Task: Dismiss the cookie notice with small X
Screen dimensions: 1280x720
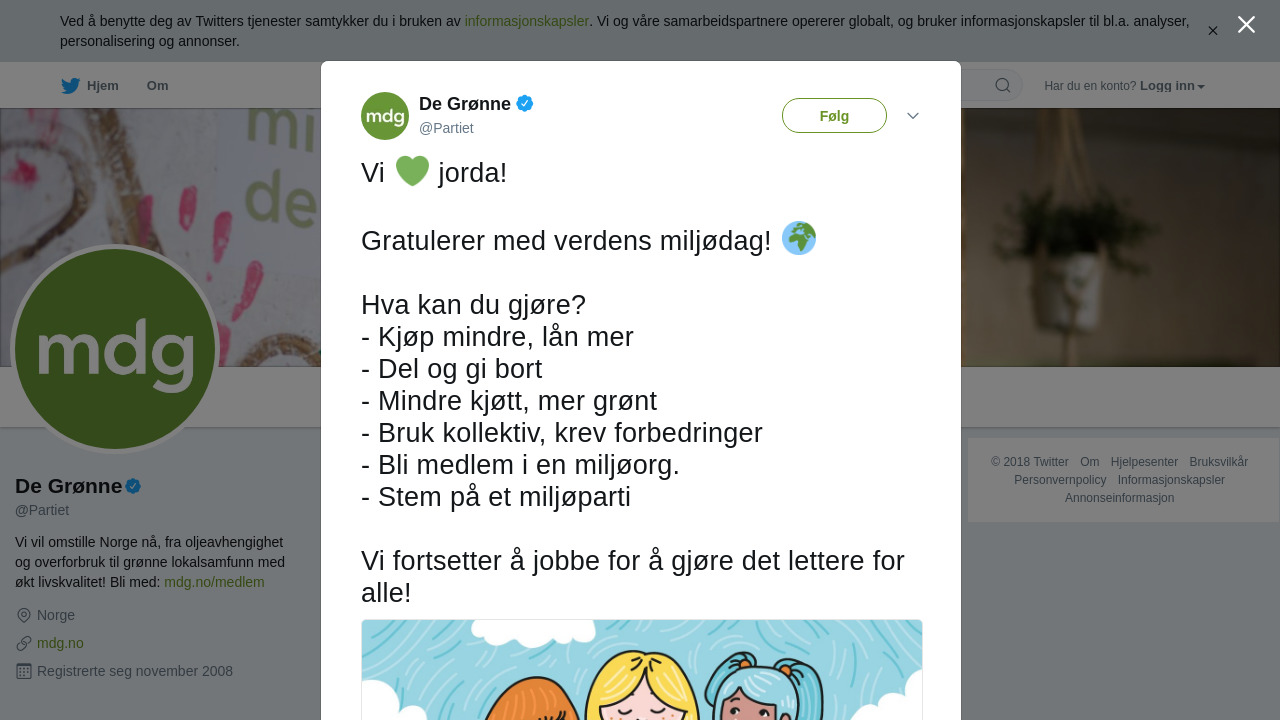Action: coord(1213,31)
